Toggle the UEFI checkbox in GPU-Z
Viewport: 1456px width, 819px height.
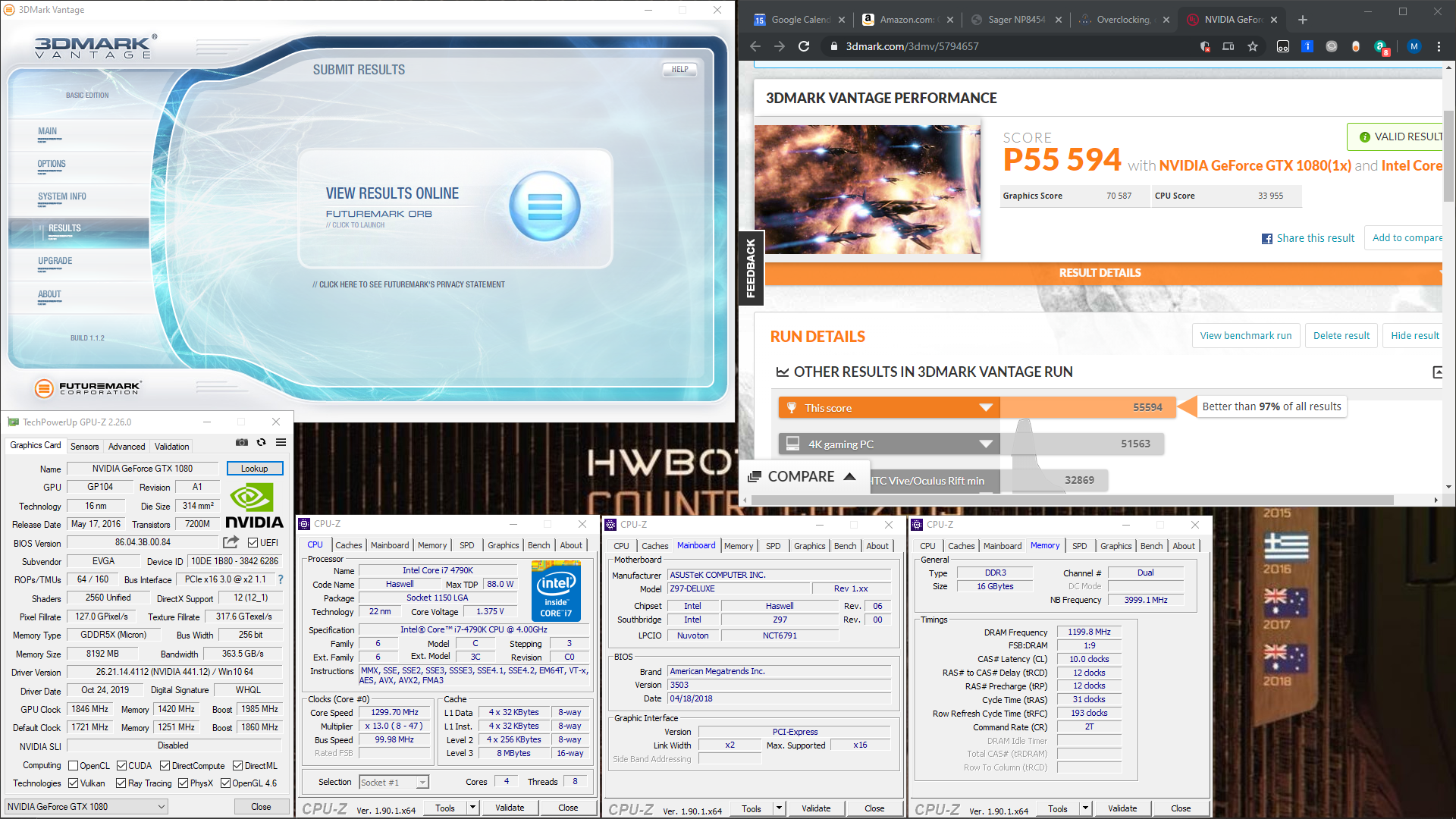coord(253,542)
